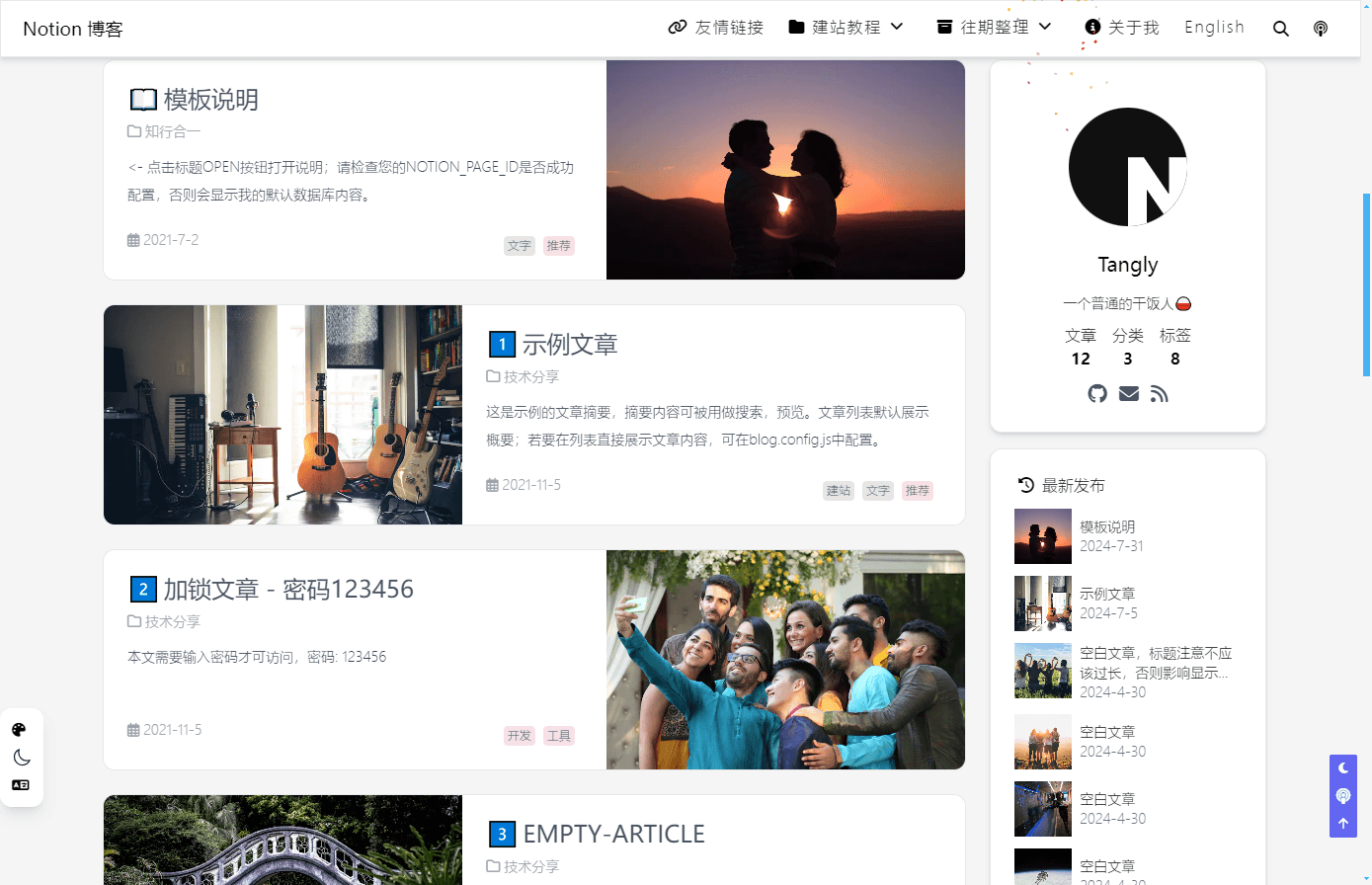Click the 模板说明 thumbnail in 最新发布 list
The height and width of the screenshot is (885, 1372).
(1042, 536)
